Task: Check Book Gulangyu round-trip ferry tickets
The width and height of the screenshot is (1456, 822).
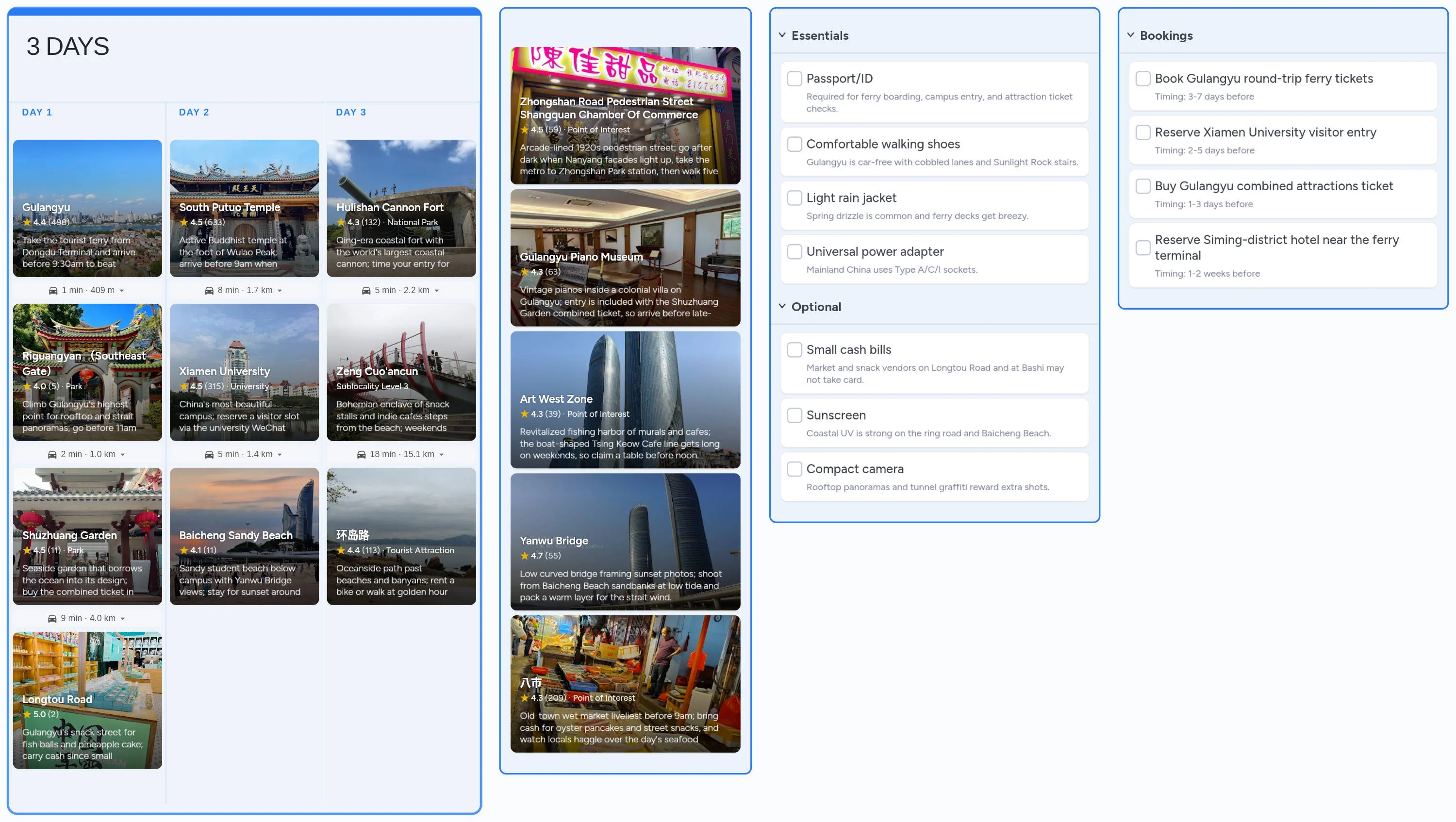Action: [1143, 79]
